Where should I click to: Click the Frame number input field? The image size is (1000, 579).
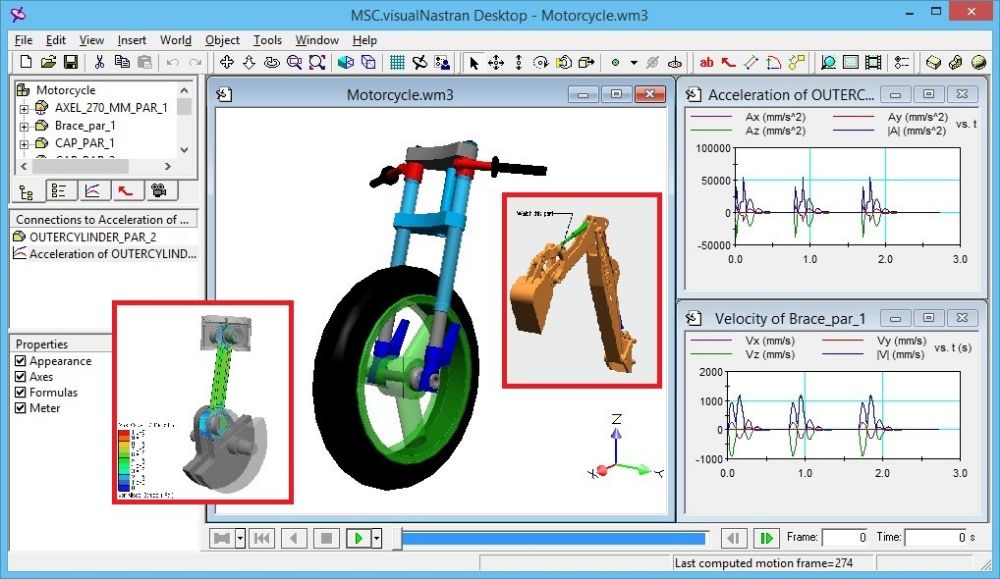[x=846, y=538]
